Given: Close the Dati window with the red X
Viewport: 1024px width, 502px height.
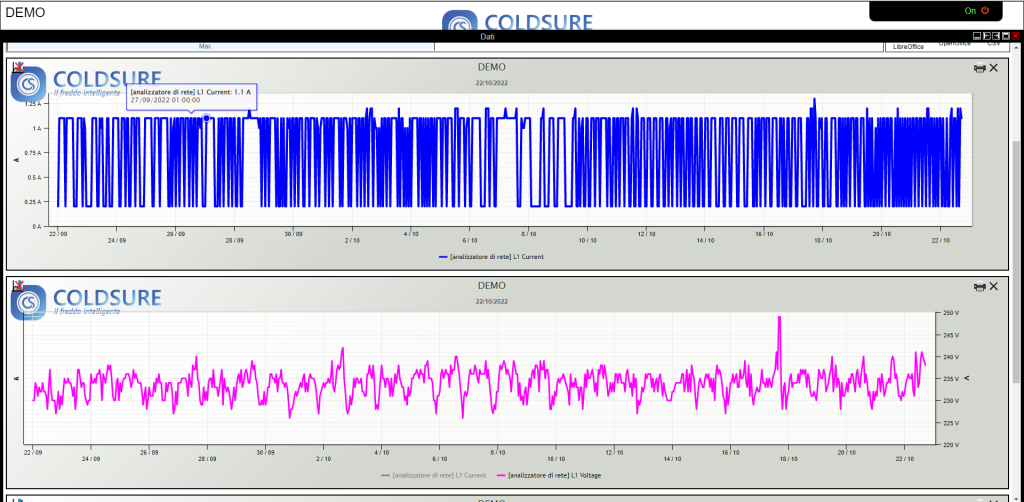Looking at the screenshot, I should point(1016,37).
